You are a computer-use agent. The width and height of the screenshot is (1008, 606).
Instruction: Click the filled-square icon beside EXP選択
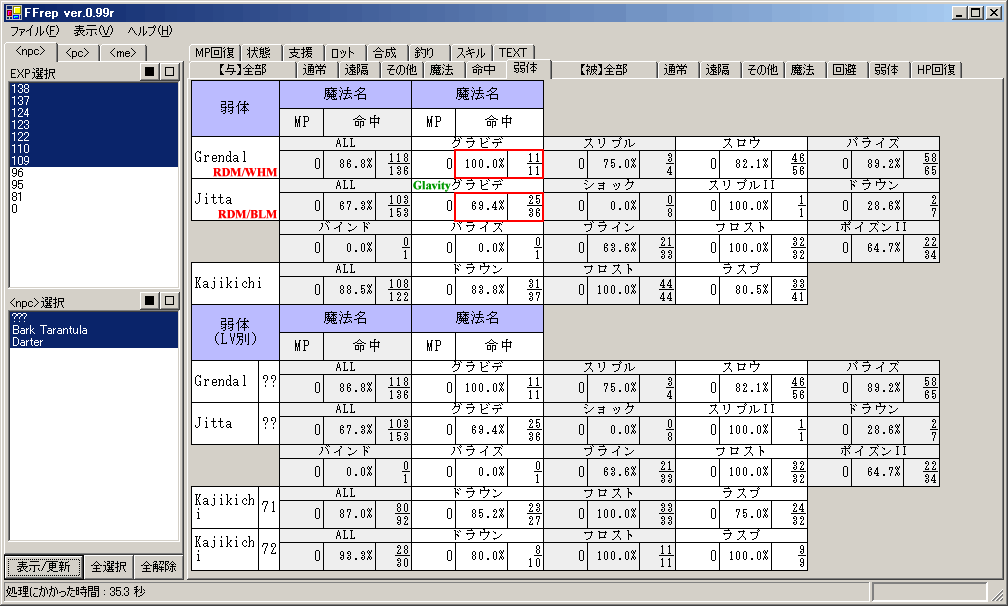coord(149,72)
